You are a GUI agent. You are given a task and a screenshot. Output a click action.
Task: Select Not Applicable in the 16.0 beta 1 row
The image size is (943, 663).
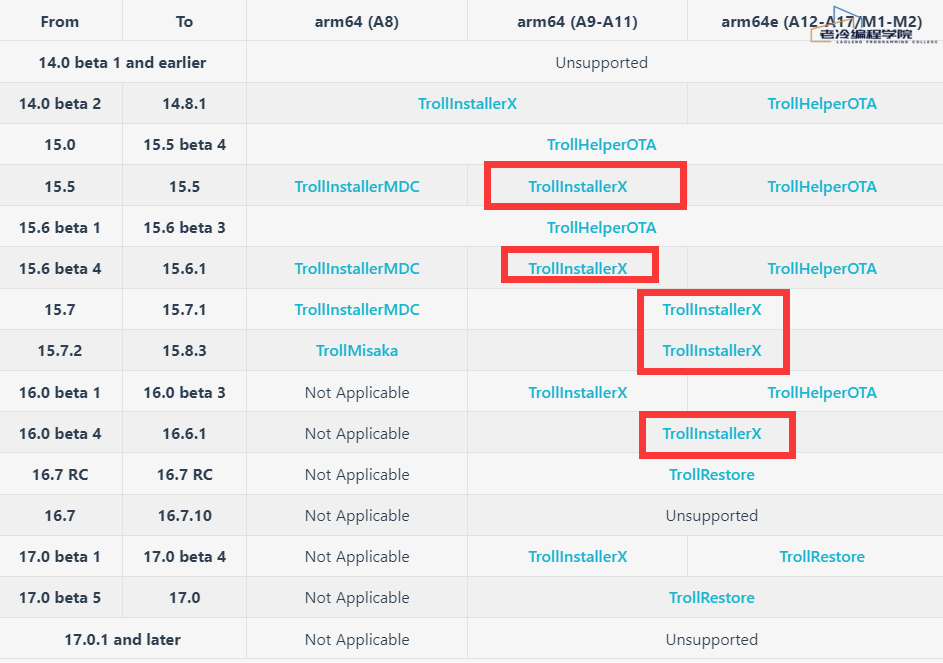pos(357,392)
